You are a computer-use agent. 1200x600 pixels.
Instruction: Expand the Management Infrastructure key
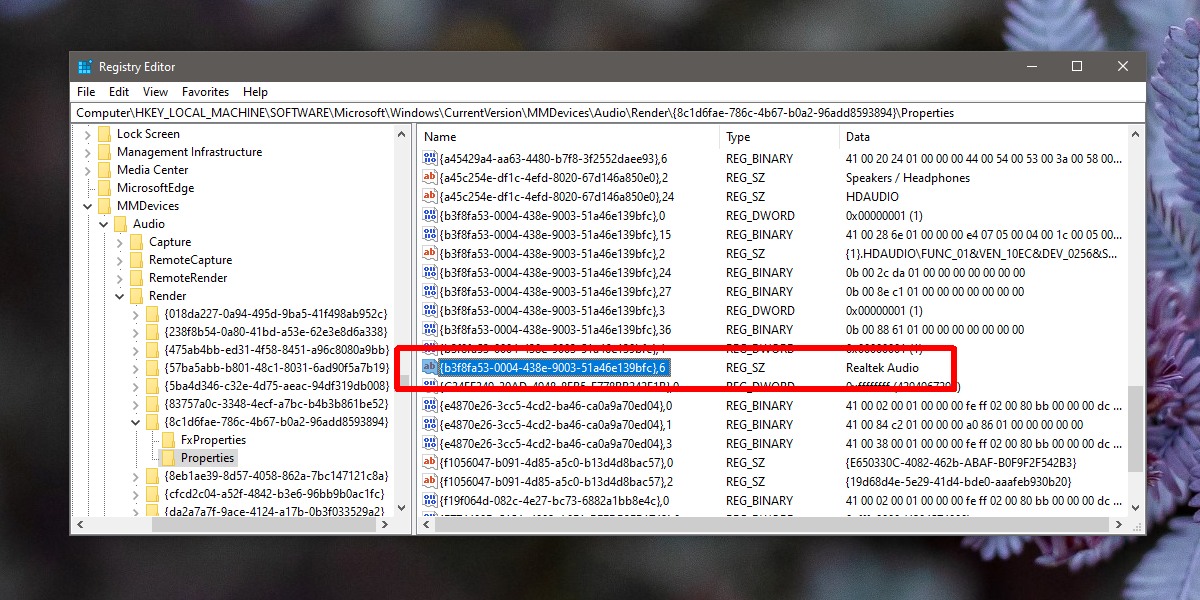88,152
